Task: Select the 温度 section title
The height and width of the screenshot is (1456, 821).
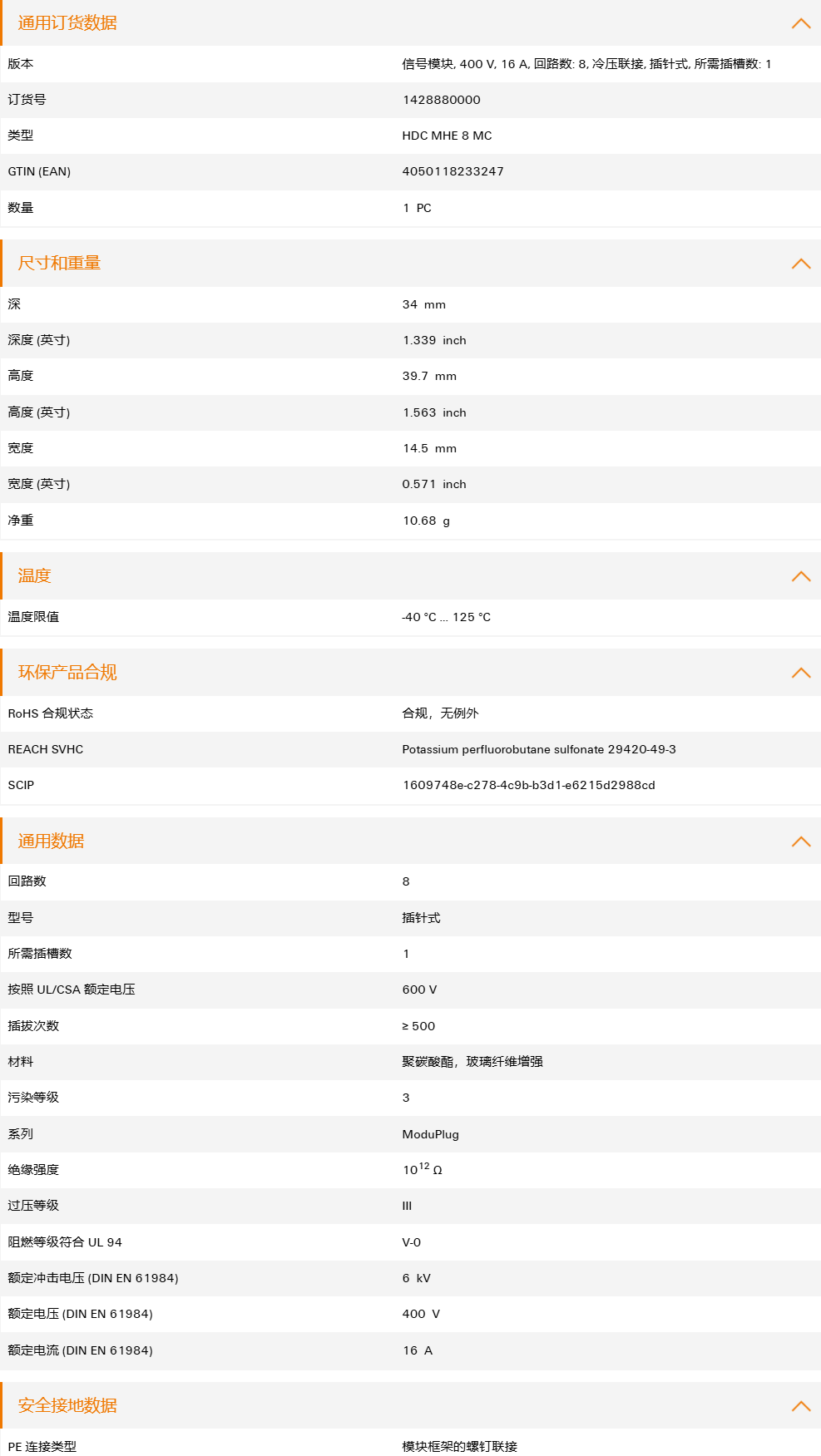Action: tap(34, 576)
